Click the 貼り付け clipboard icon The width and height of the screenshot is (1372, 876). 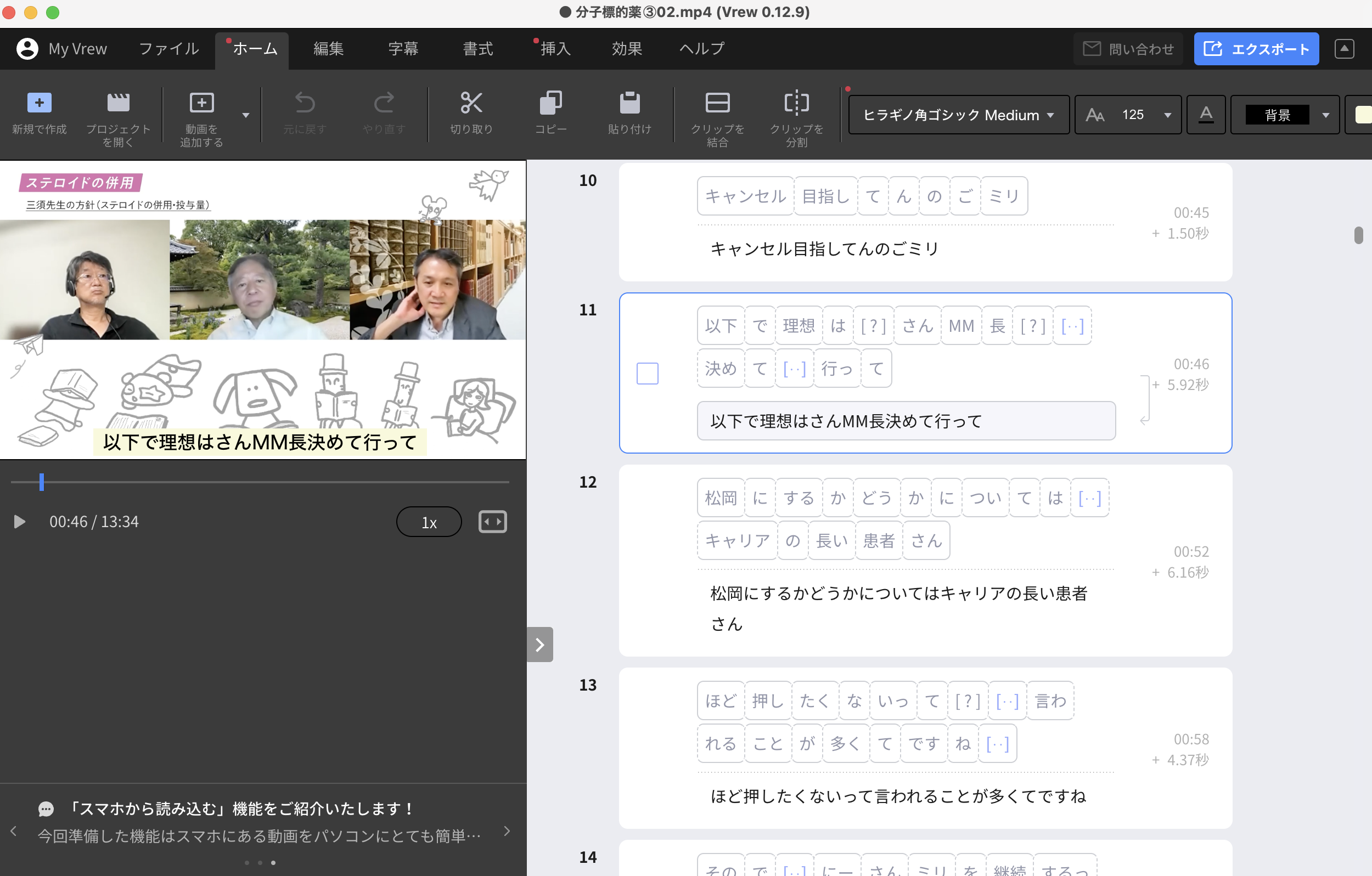pyautogui.click(x=629, y=103)
